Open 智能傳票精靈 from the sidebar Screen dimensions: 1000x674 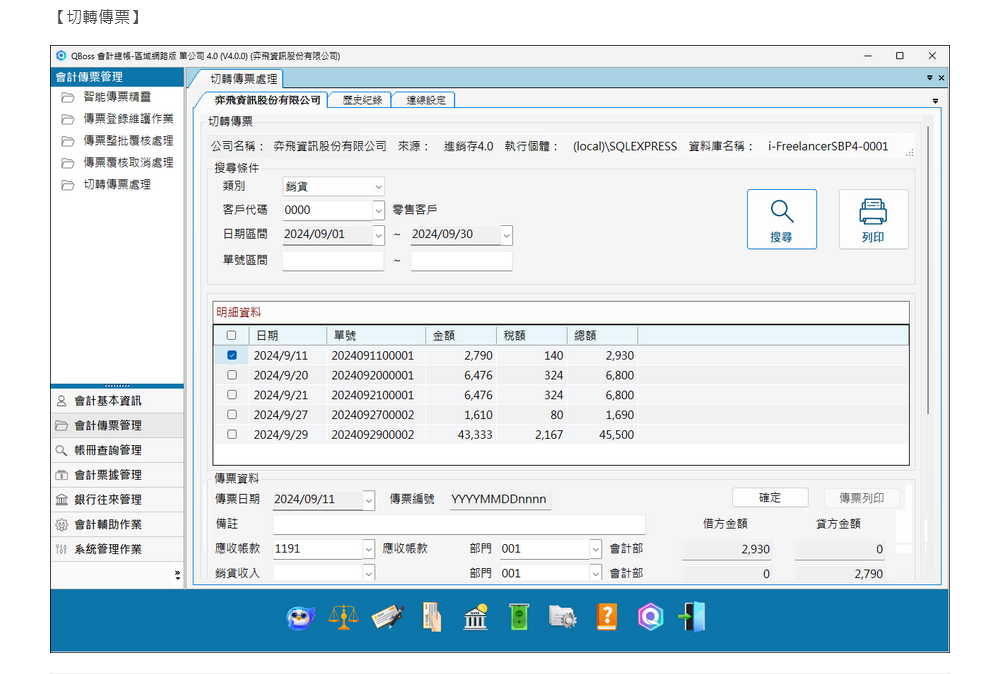pos(117,97)
